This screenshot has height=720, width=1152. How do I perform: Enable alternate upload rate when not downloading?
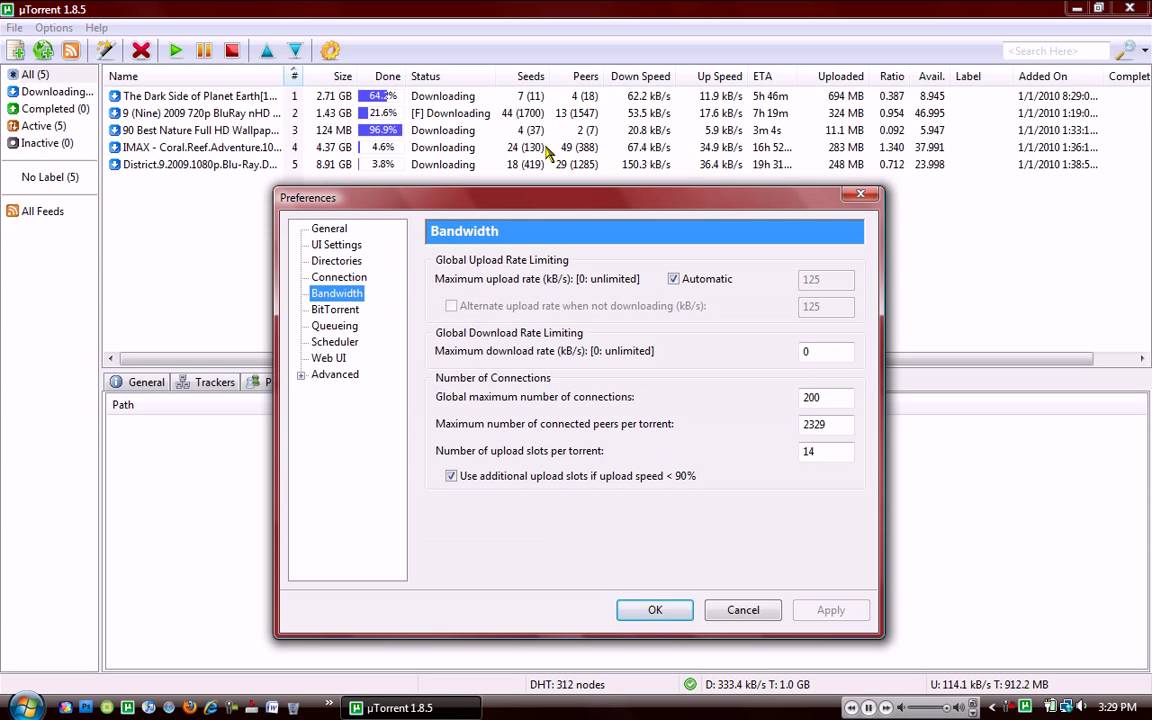pyautogui.click(x=451, y=306)
